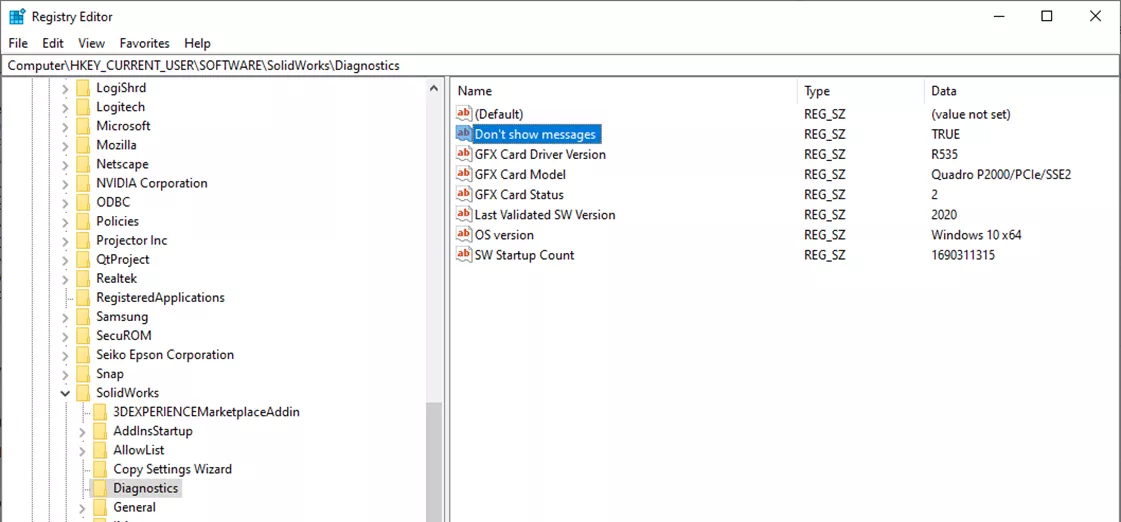Click the Windows 10 x64 data cell
Image resolution: width=1121 pixels, height=522 pixels.
click(975, 235)
